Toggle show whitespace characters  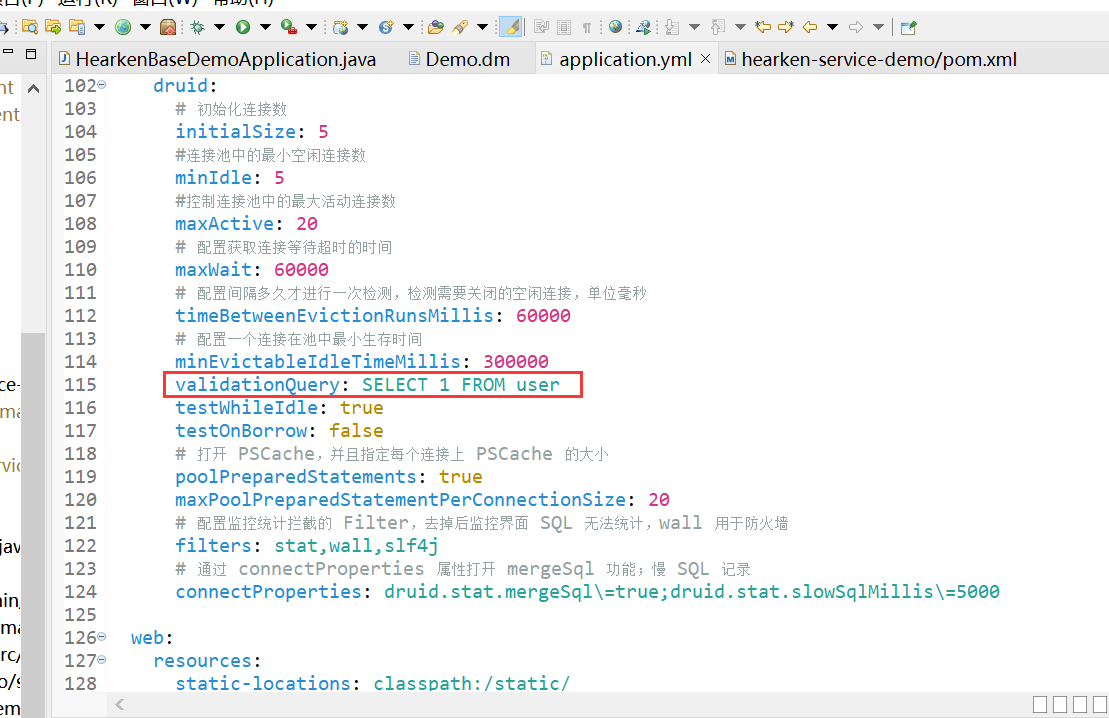pos(587,27)
